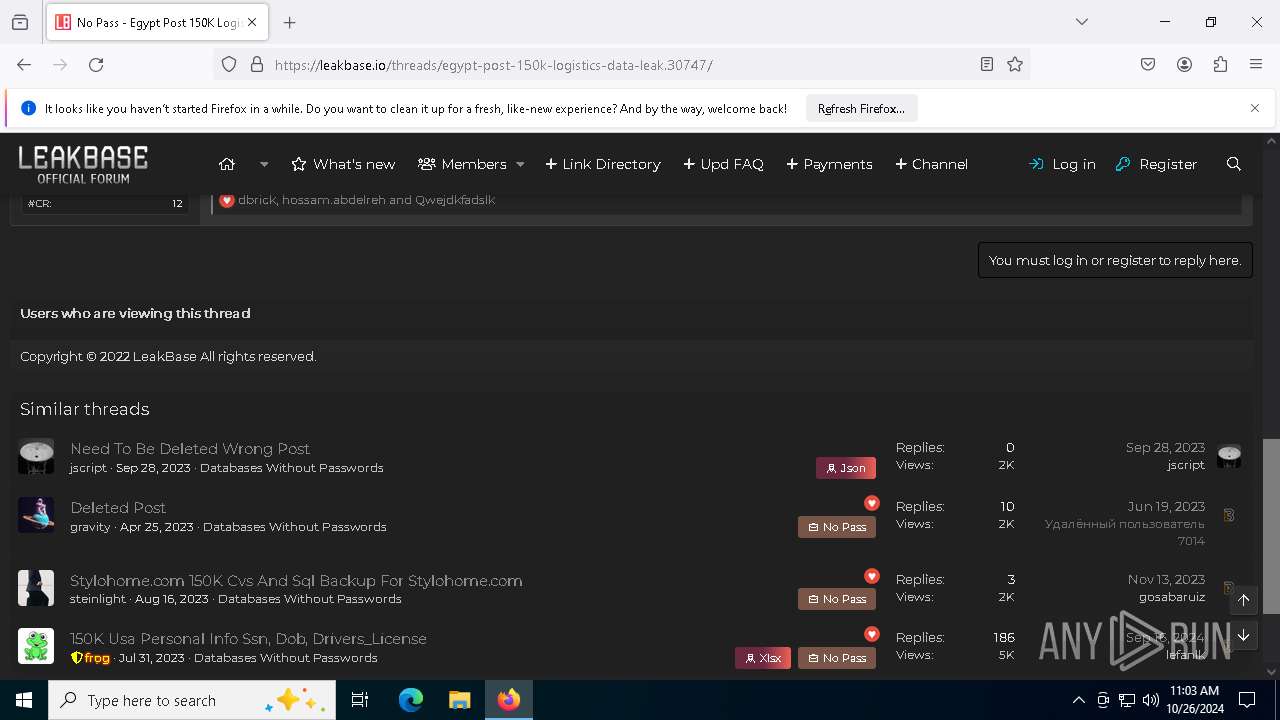Open the forum home icon
Viewport: 1280px width, 720px height.
227,164
